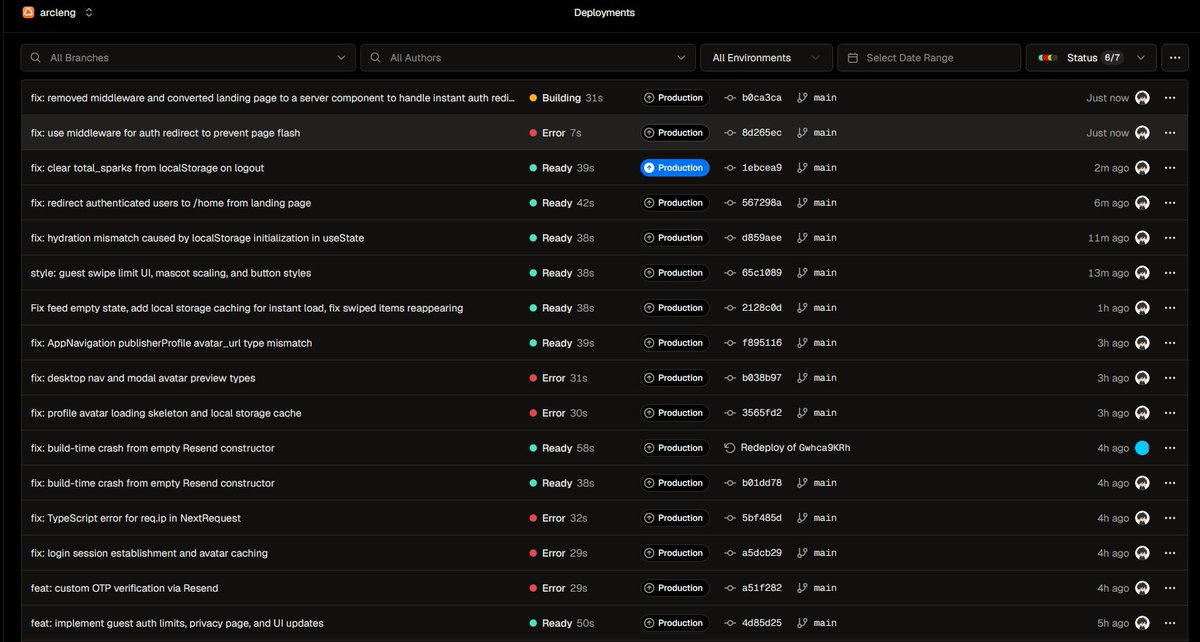Image resolution: width=1200 pixels, height=642 pixels.
Task: Open row menu for b01dd78 deployment
Action: coord(1170,483)
